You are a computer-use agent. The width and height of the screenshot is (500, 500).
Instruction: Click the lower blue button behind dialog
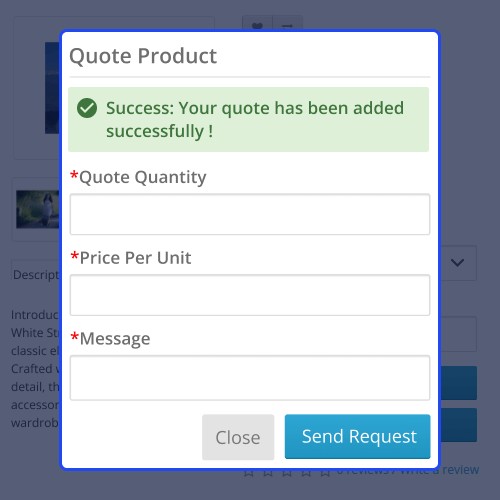click(459, 425)
